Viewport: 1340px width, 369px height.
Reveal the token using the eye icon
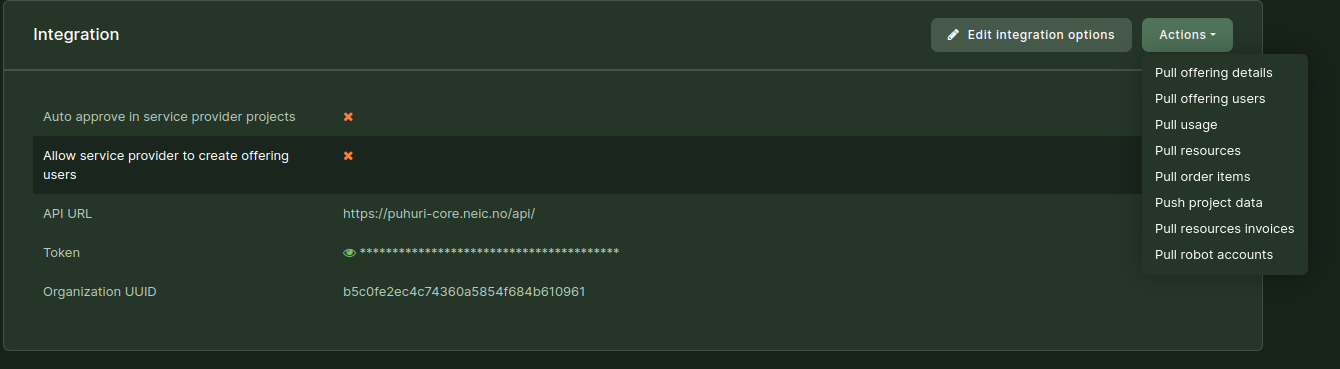[349, 253]
